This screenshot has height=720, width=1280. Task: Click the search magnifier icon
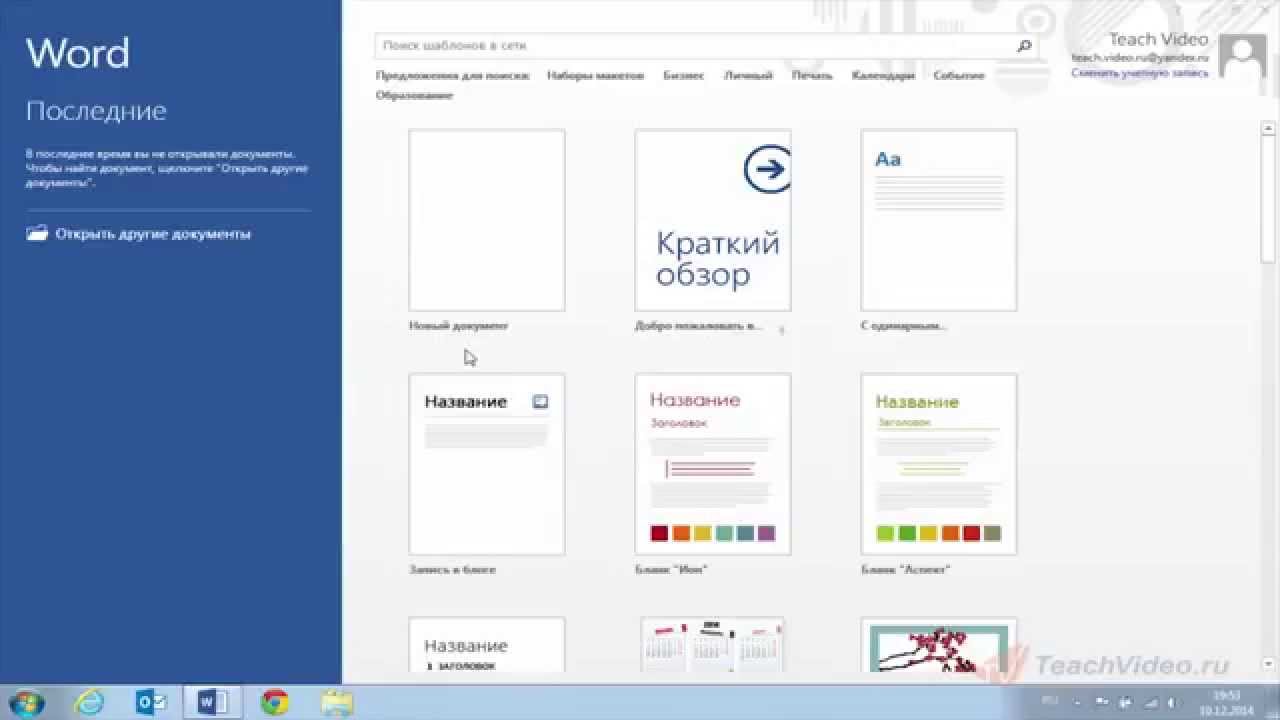[1024, 46]
